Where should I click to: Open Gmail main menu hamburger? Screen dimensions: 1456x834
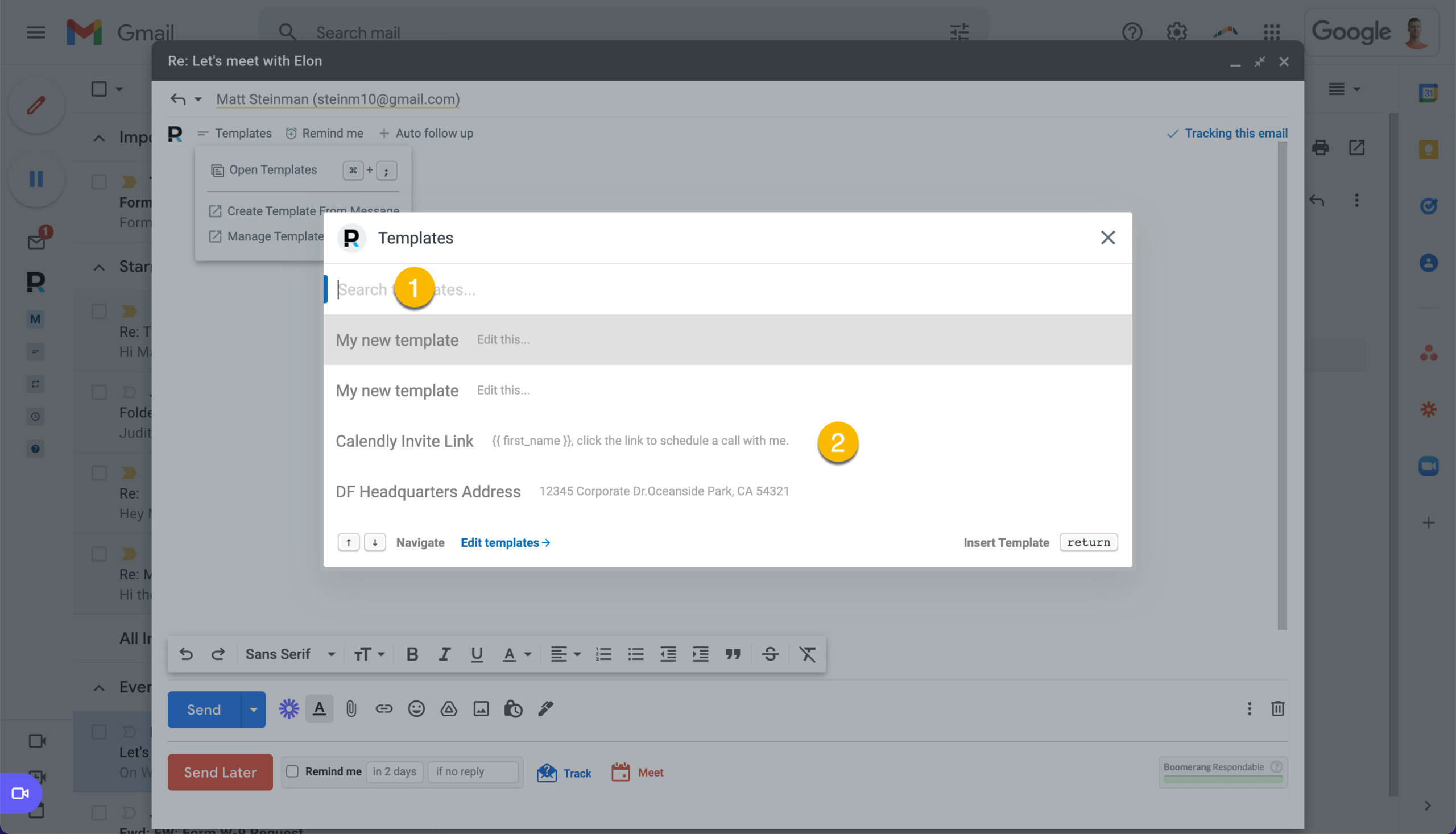click(x=36, y=32)
